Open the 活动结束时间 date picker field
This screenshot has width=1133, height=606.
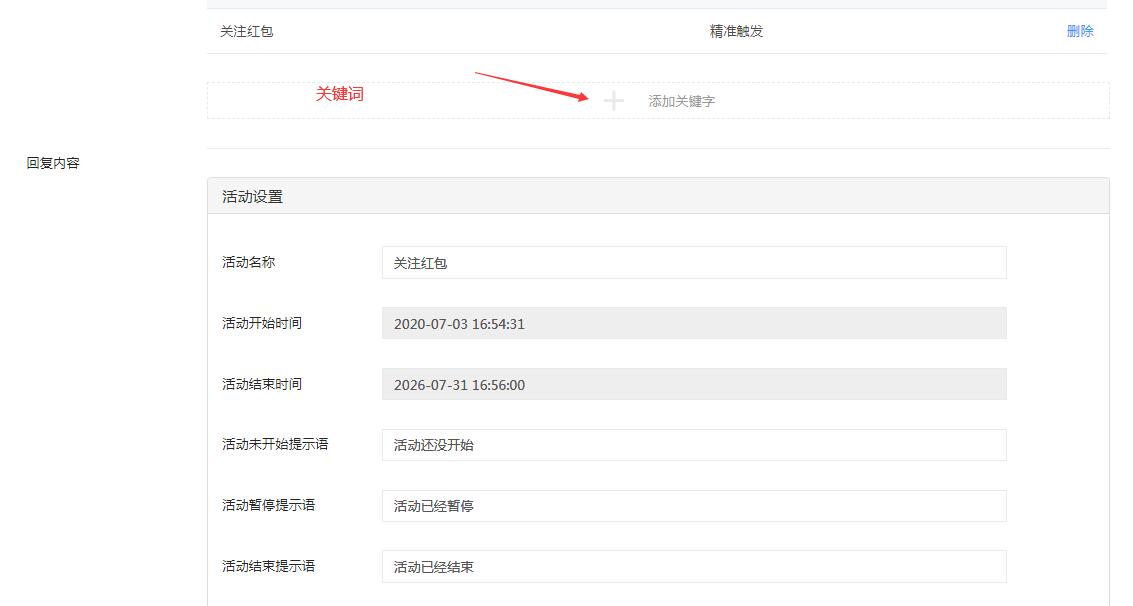[x=693, y=385]
